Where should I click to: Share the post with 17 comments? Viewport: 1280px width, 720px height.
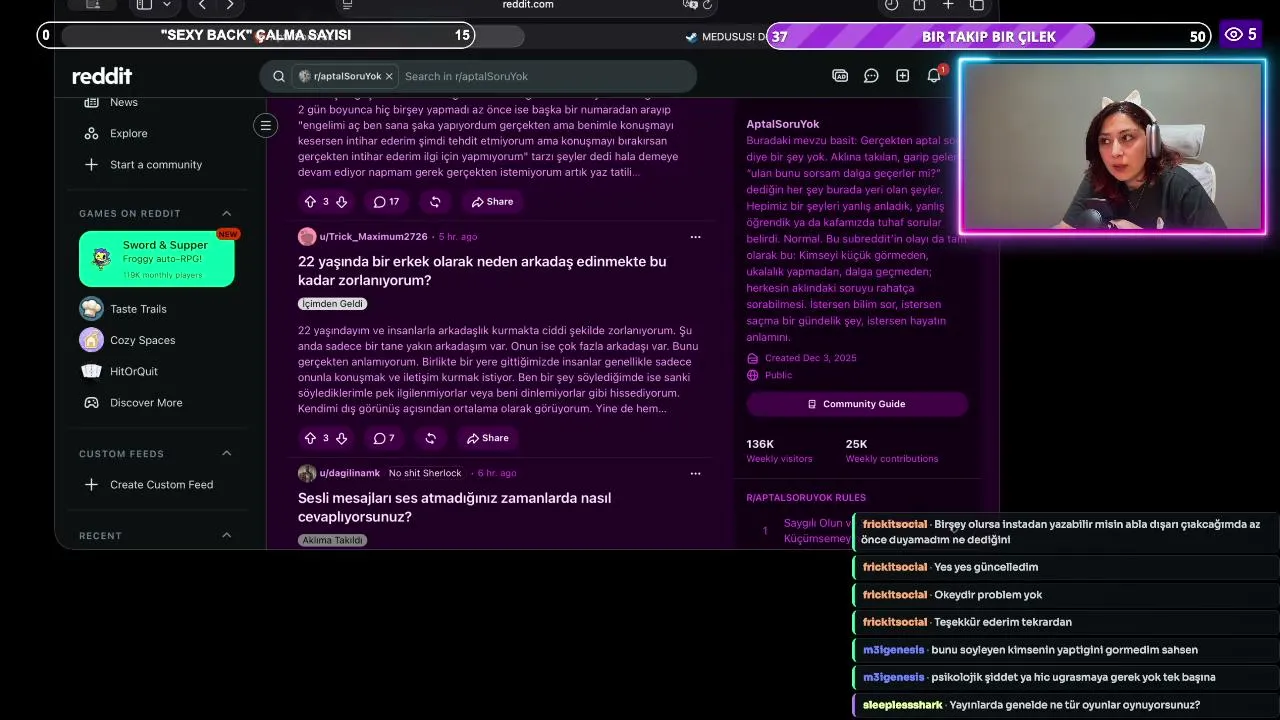pyautogui.click(x=492, y=202)
